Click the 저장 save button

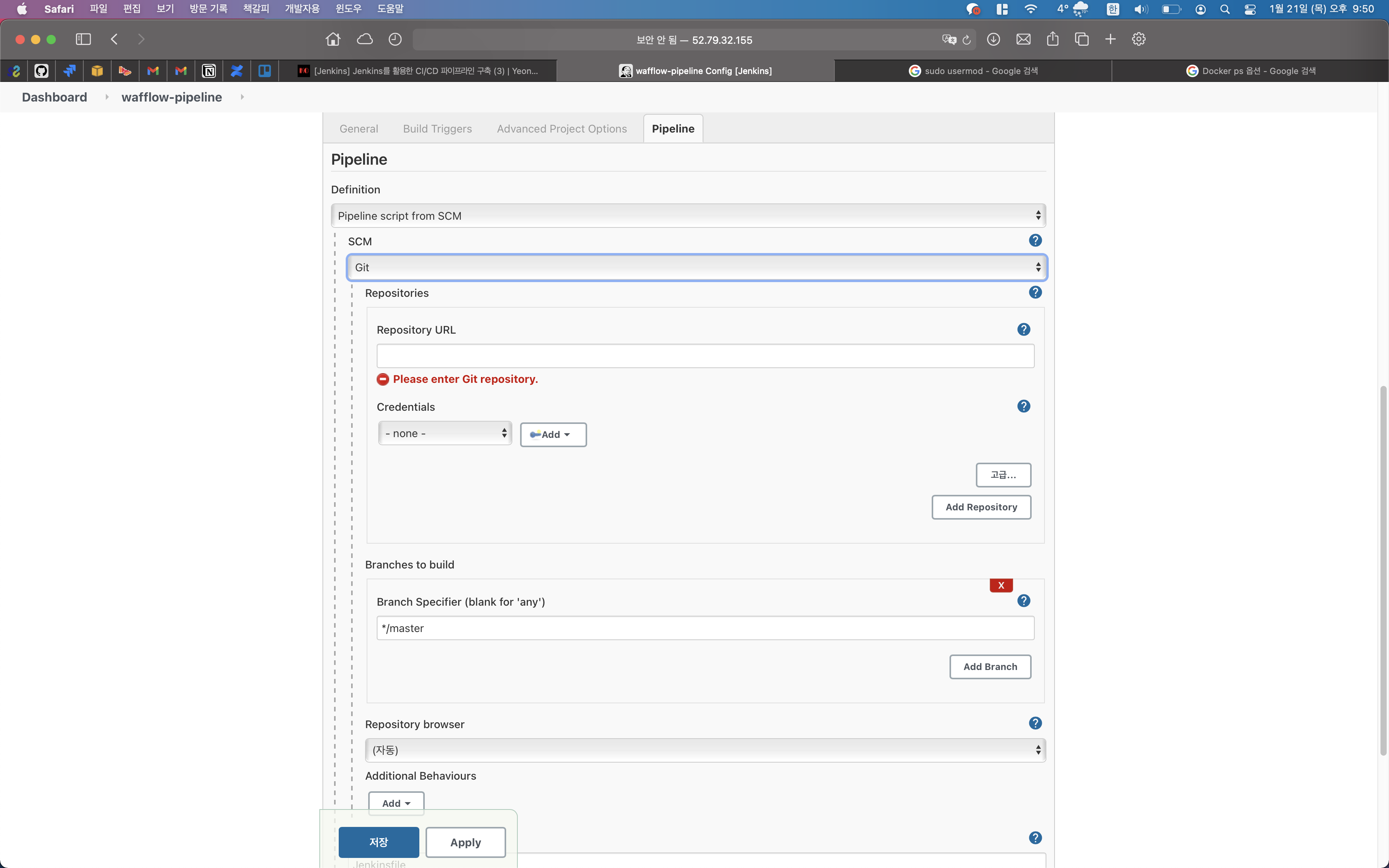[379, 842]
